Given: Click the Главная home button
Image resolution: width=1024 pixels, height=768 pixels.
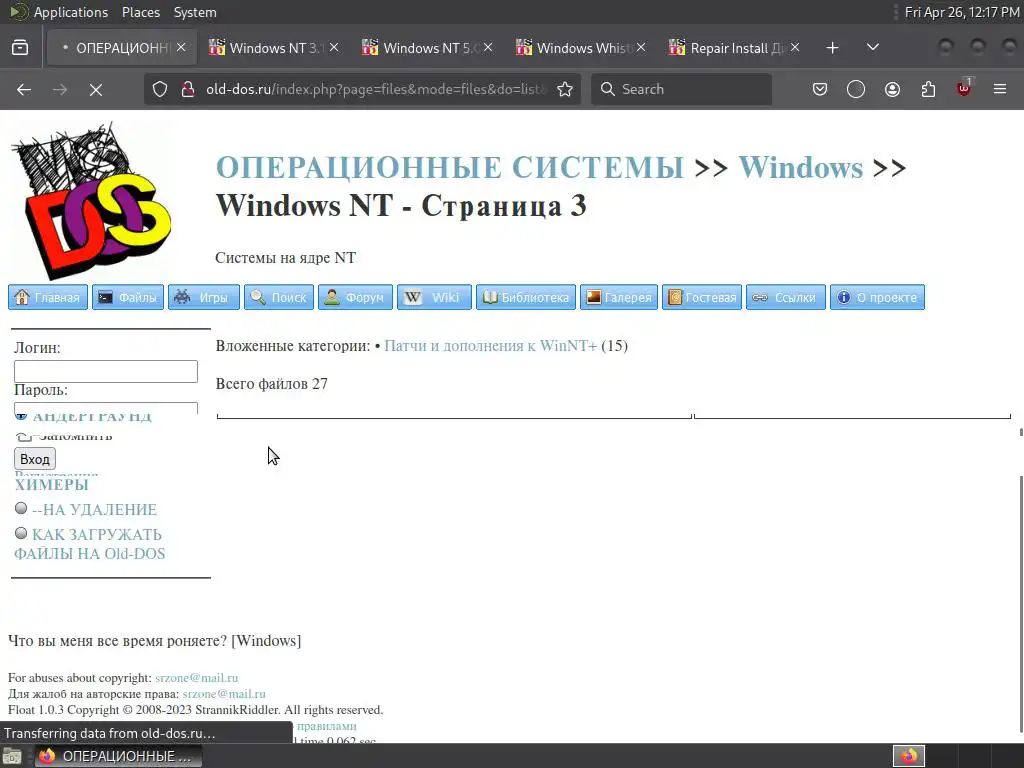Looking at the screenshot, I should click(48, 297).
